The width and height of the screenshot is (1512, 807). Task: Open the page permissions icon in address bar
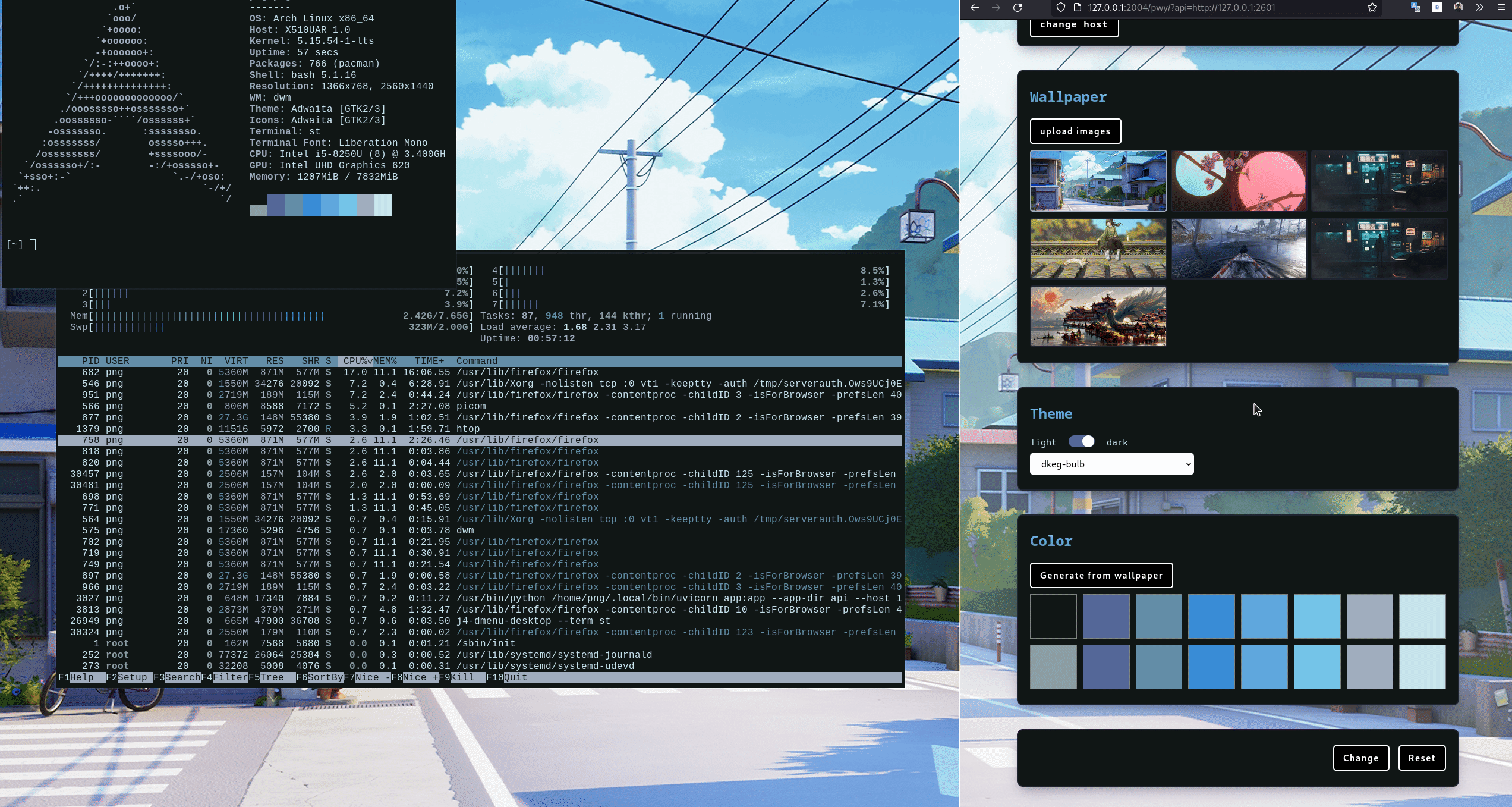[1078, 8]
